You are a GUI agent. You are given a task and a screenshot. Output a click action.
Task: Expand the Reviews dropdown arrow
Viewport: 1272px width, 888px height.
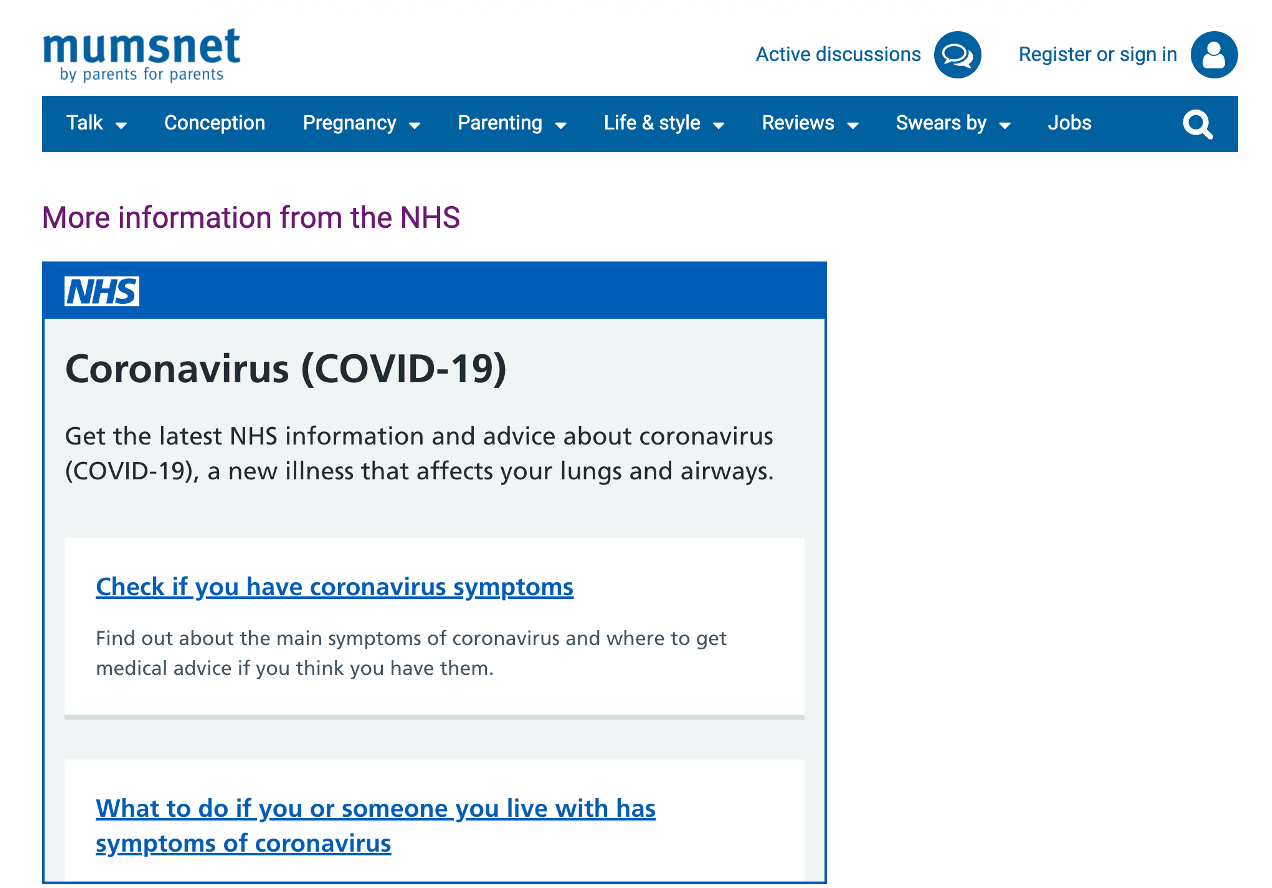pos(853,126)
